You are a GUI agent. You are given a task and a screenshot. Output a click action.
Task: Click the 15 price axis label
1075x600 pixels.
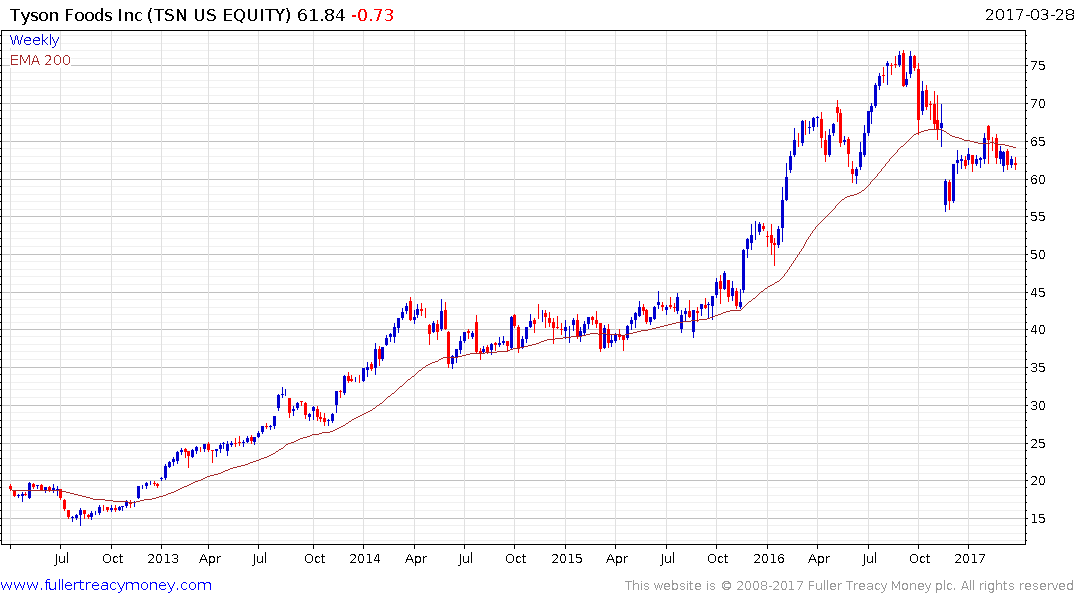1037,519
